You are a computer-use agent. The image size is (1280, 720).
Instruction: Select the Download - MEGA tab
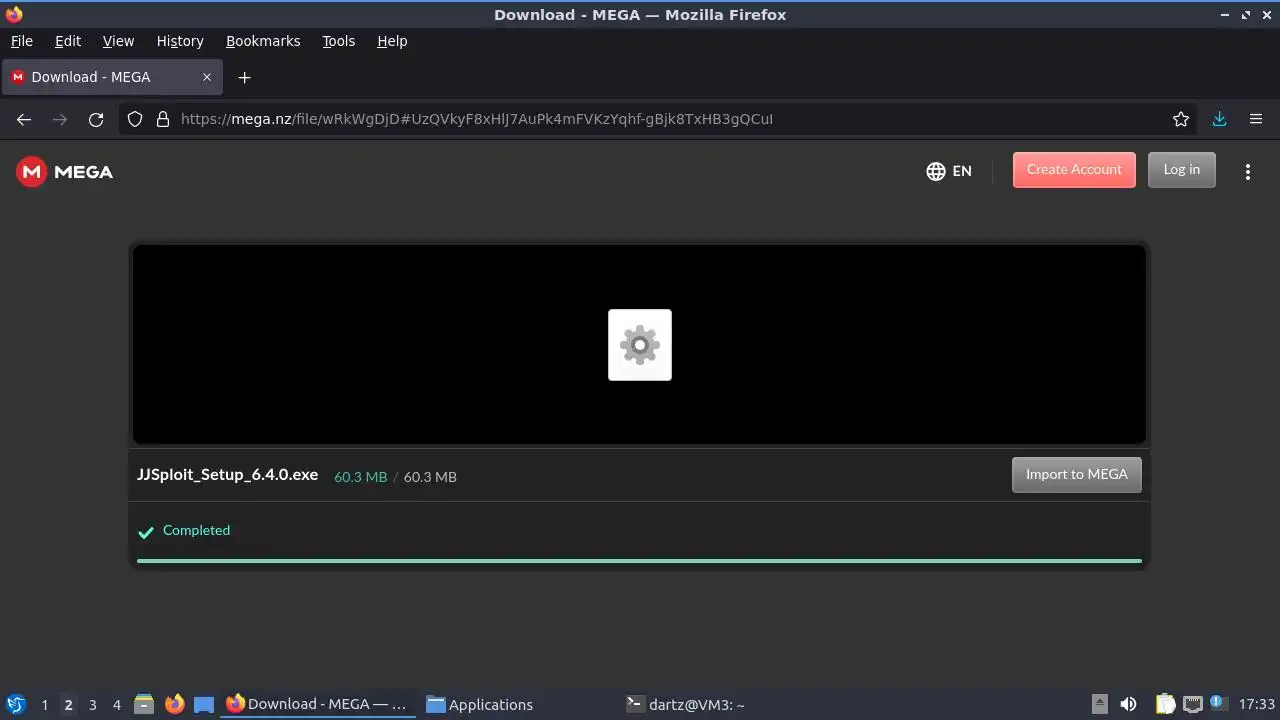tap(111, 77)
